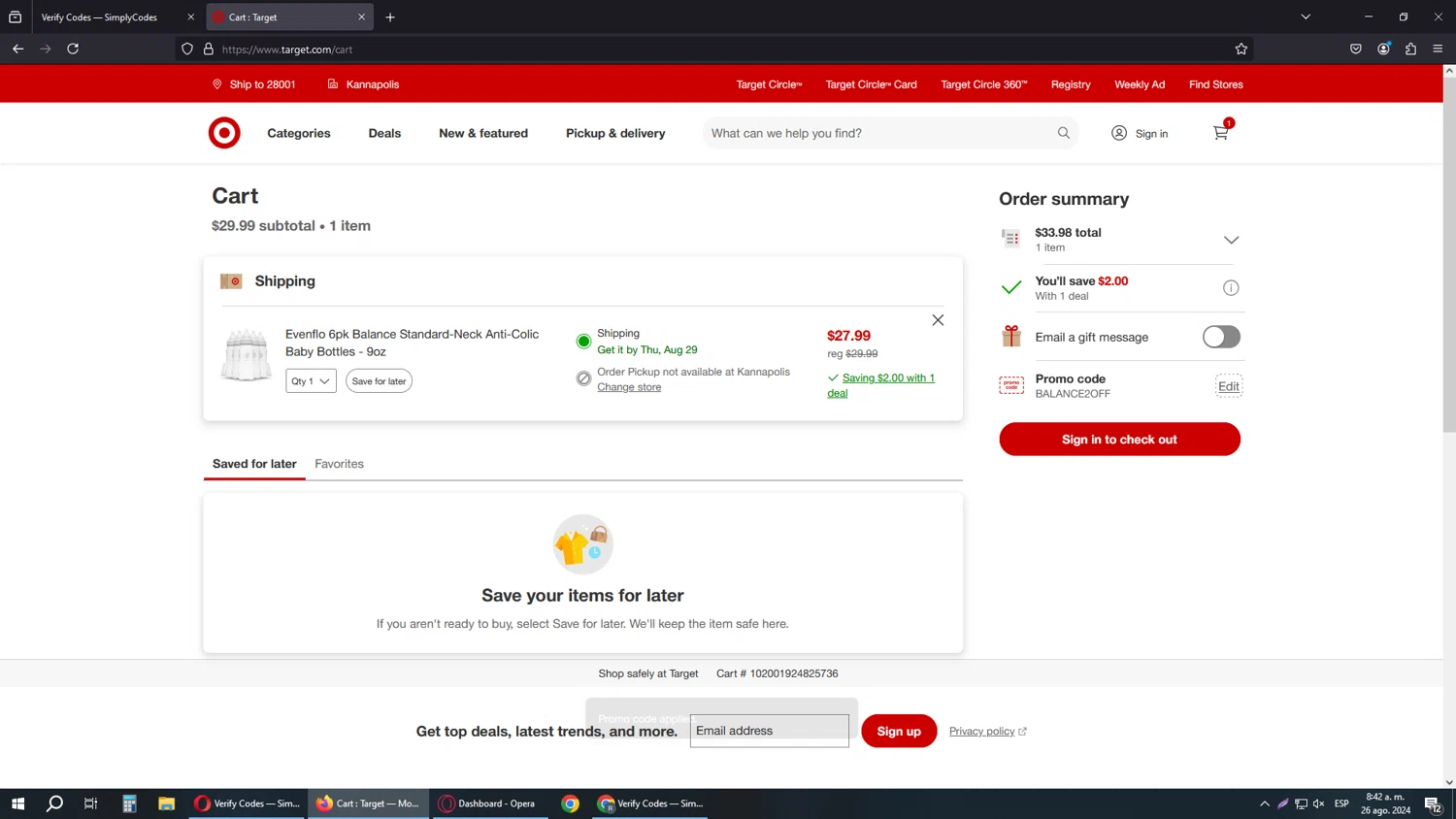Click the taskbar volume muted icon

click(1319, 803)
